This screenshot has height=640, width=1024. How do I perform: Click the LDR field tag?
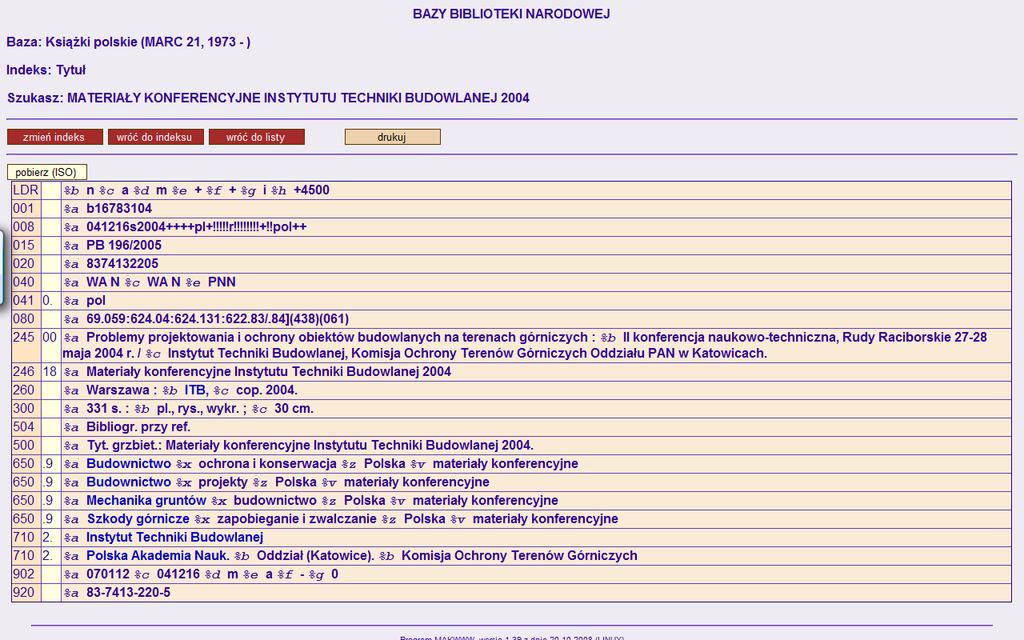(x=25, y=190)
